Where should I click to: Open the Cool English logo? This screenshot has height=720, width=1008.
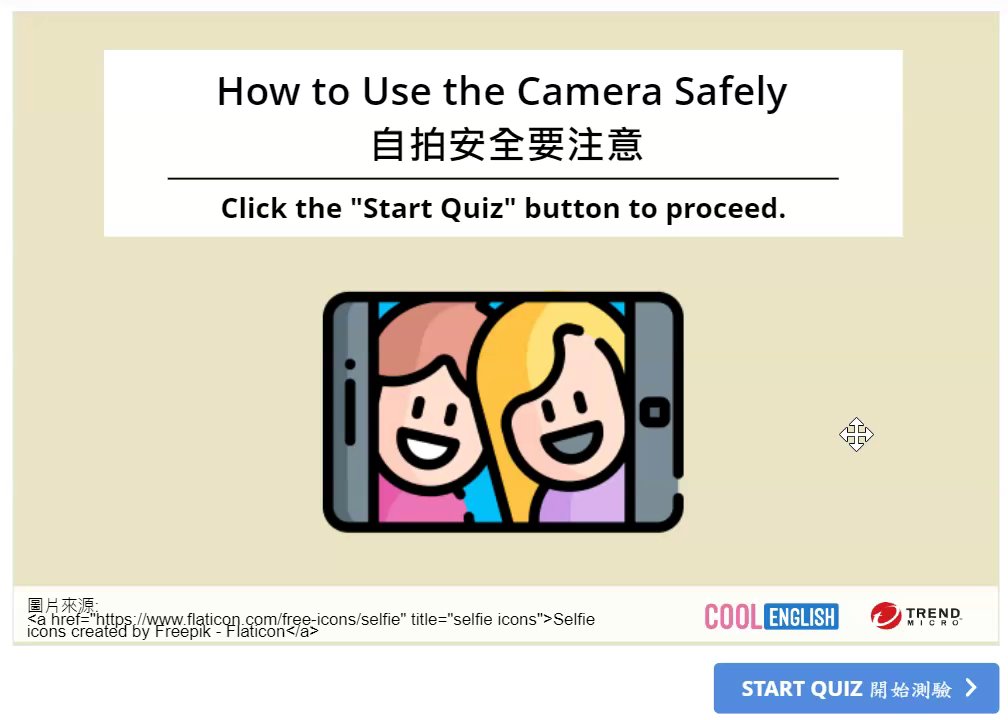(771, 616)
